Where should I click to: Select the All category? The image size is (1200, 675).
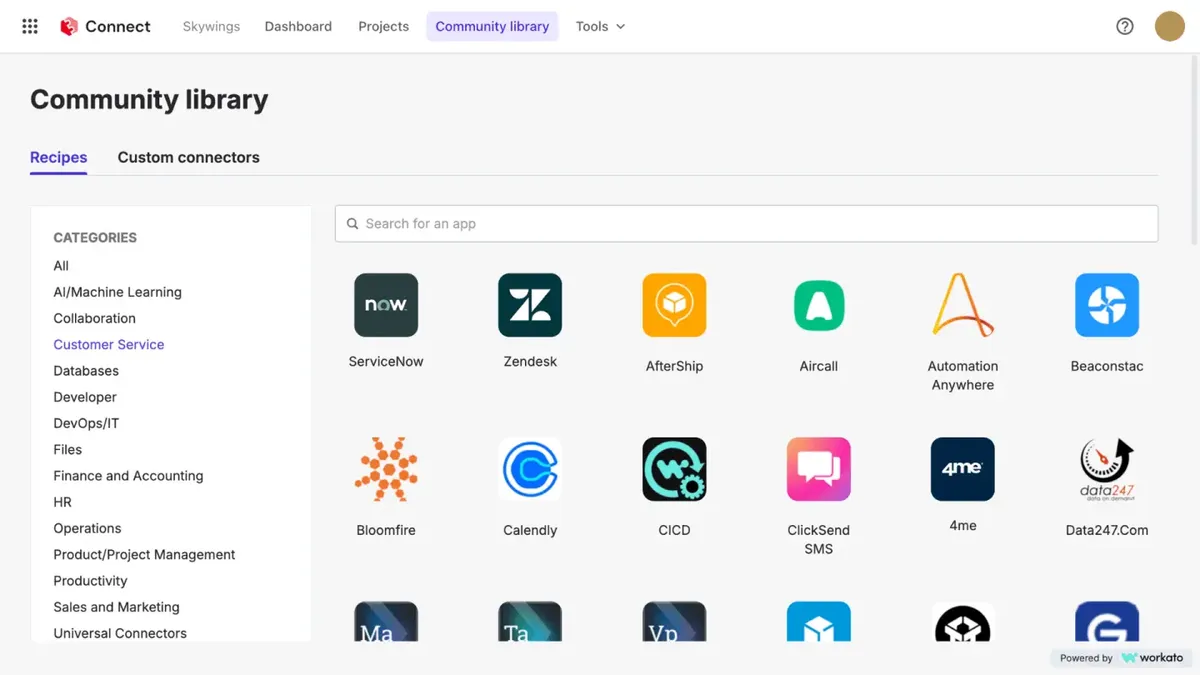(x=61, y=266)
